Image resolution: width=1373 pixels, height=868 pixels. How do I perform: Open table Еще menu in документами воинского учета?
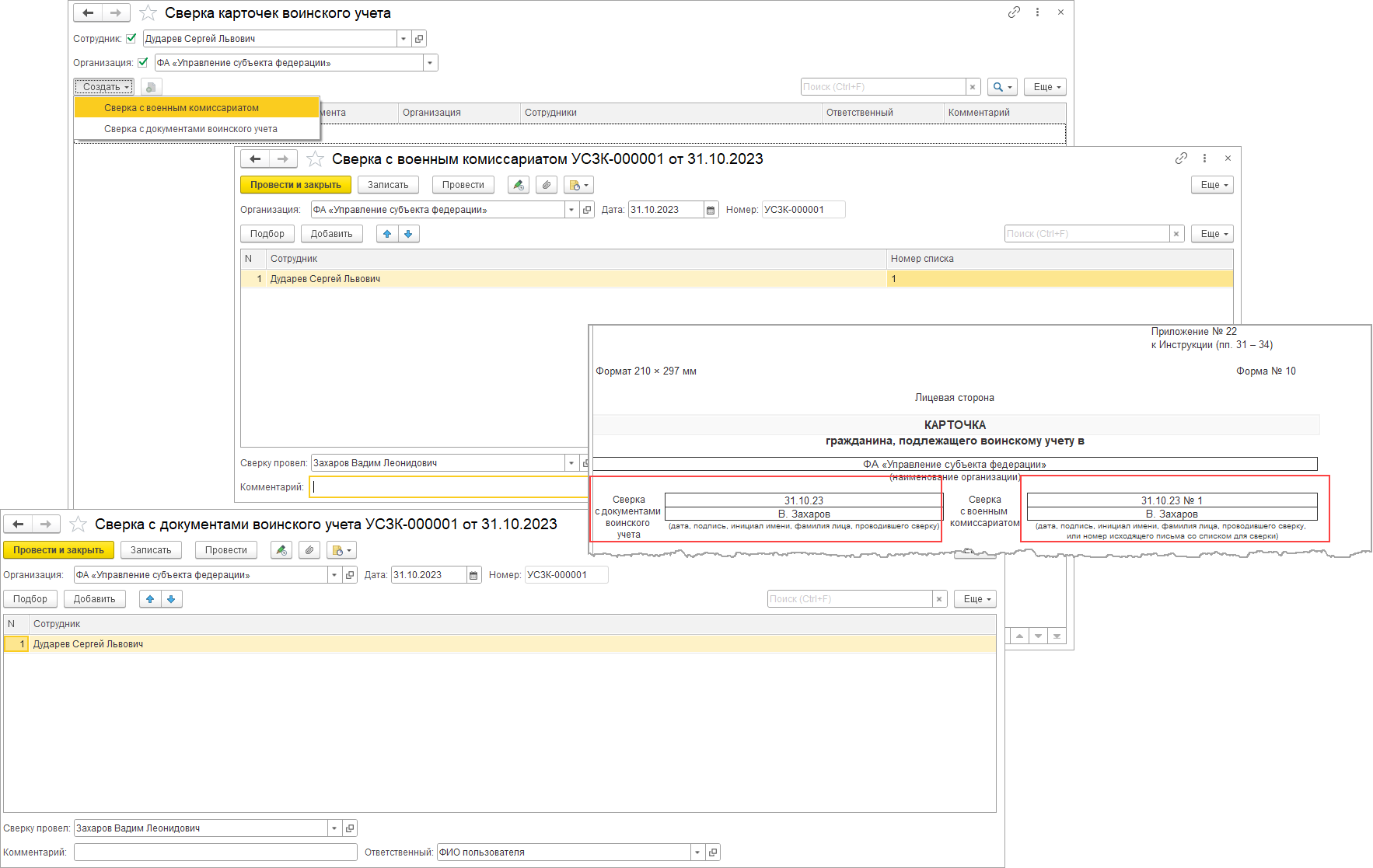pyautogui.click(x=975, y=599)
